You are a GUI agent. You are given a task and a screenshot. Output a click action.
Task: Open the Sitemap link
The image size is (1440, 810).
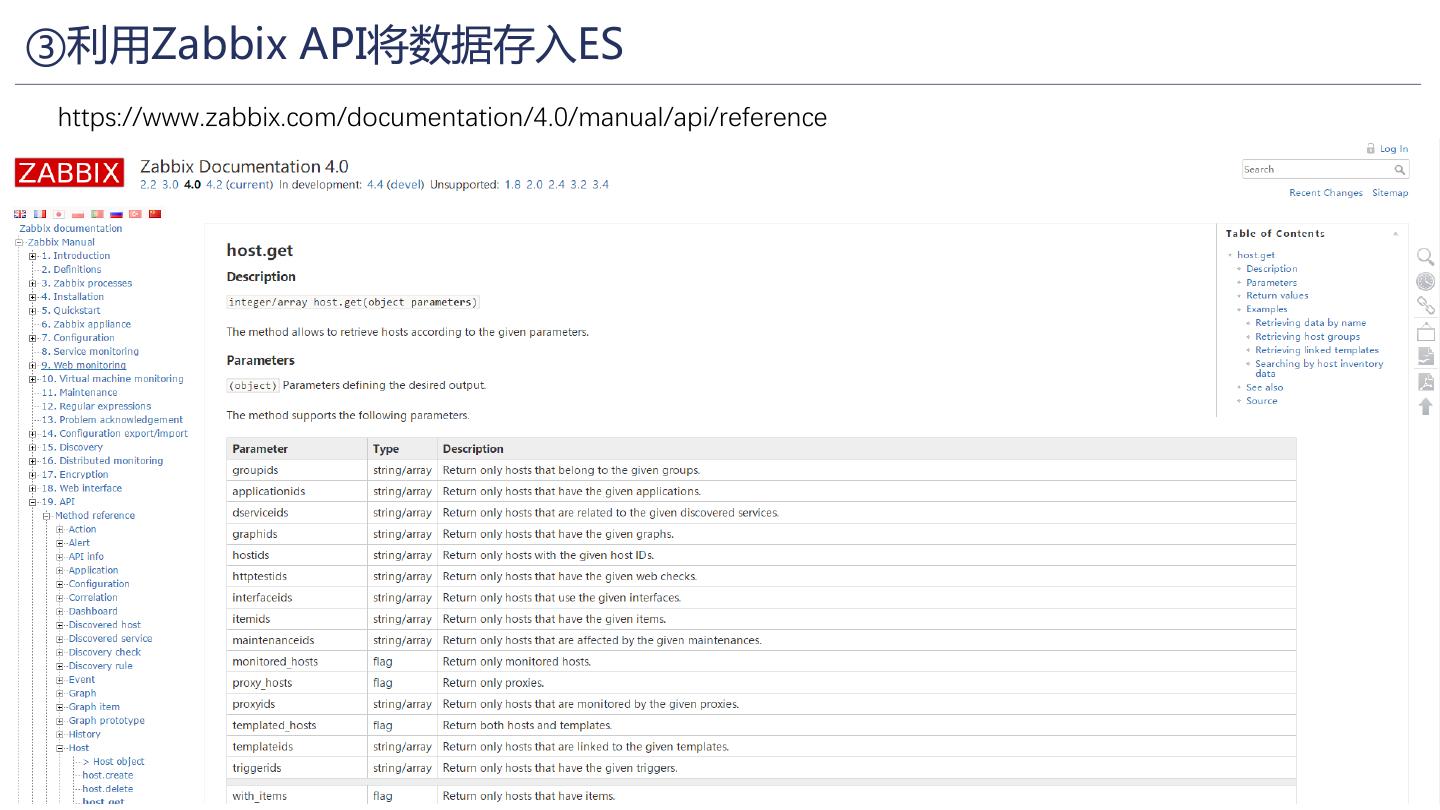click(x=1390, y=193)
